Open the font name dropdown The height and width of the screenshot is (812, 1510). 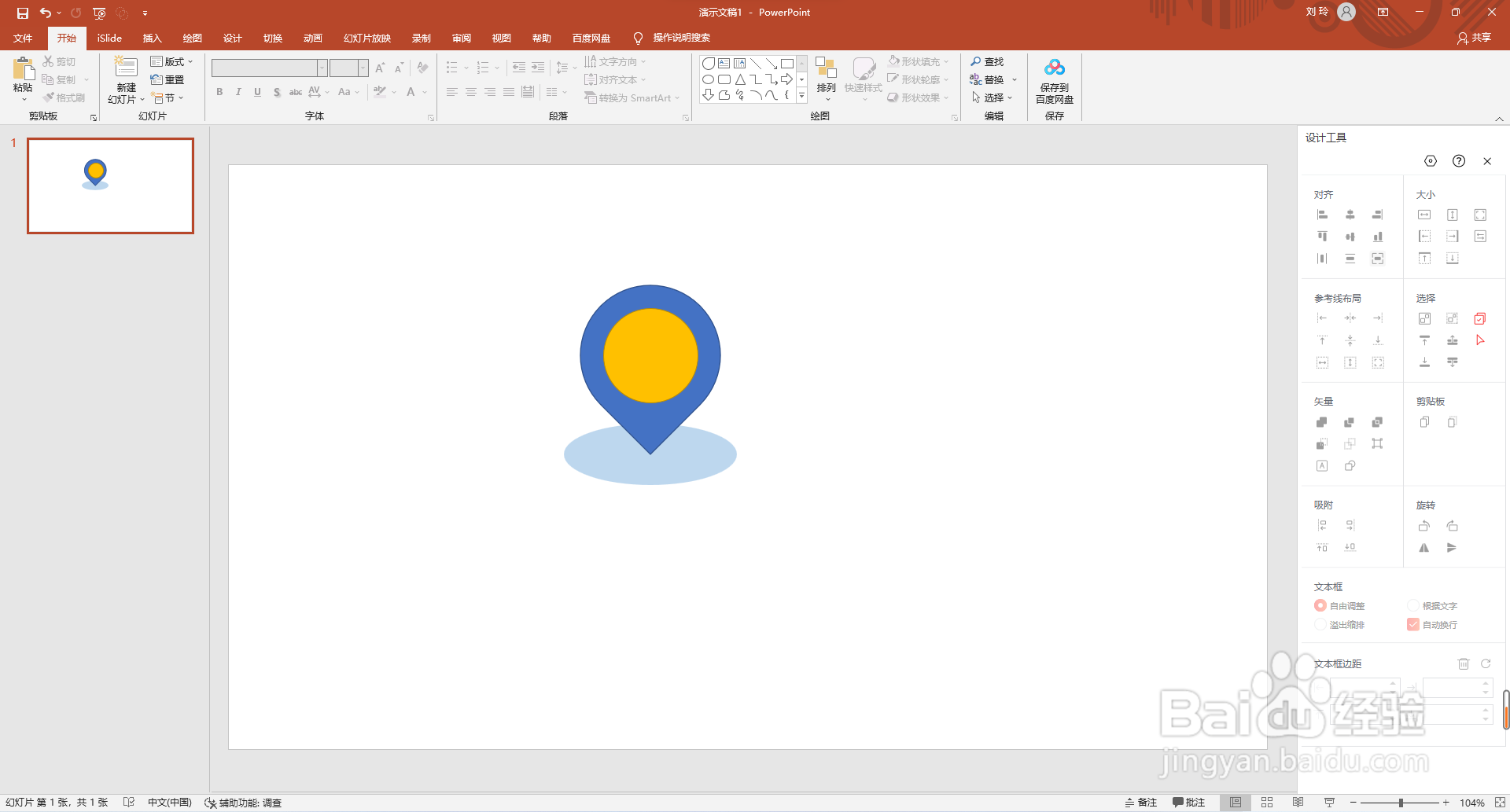[x=322, y=68]
